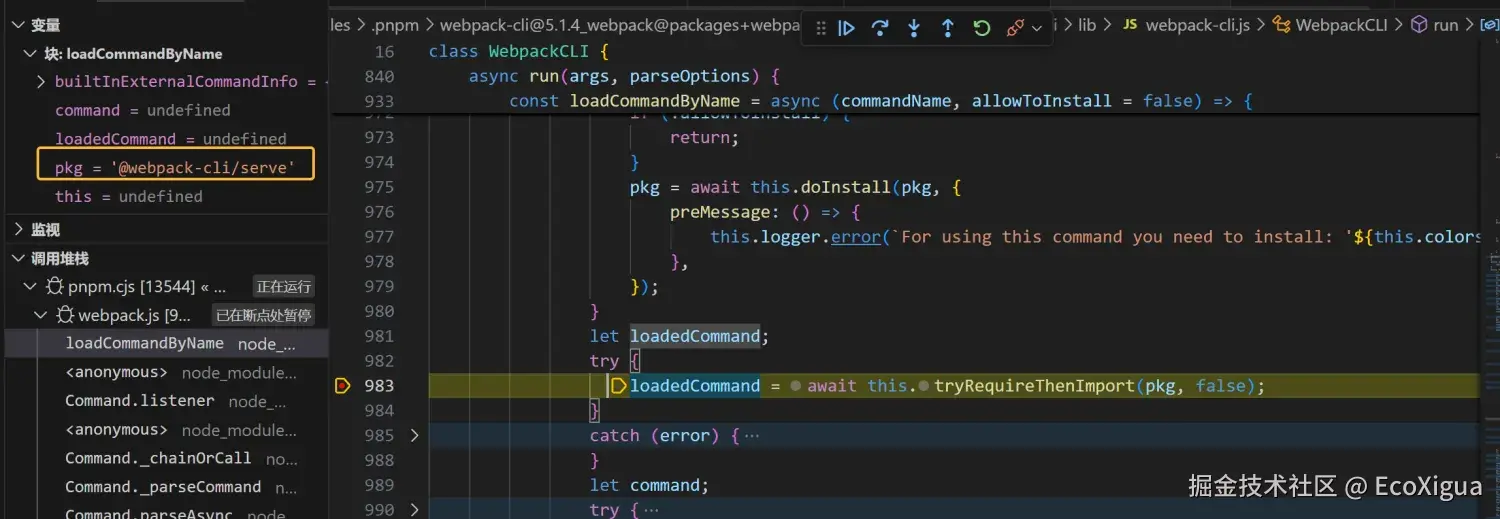The image size is (1500, 519).
Task: Click the cube icon before run breadcrumb
Action: click(x=1418, y=25)
